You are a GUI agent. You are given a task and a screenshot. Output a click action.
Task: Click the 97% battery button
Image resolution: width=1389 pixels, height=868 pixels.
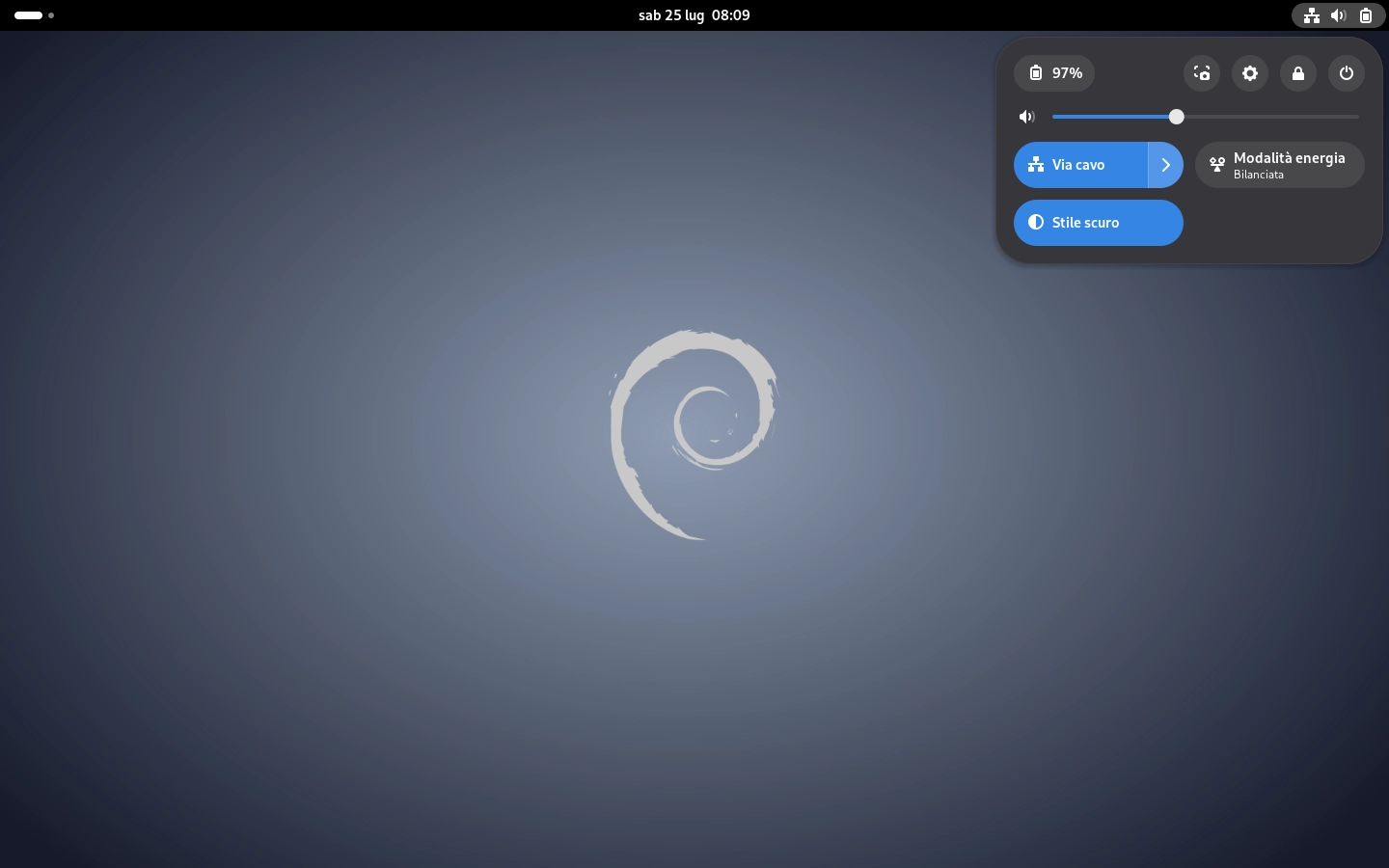click(1054, 73)
